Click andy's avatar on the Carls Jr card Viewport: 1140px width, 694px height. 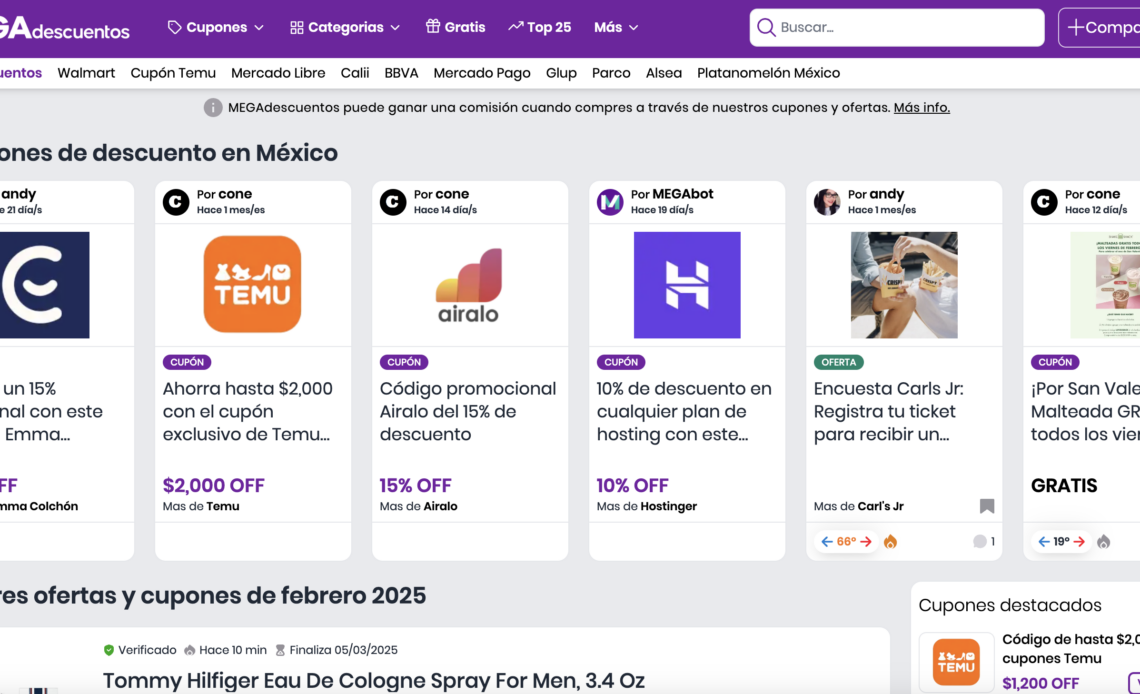tap(827, 201)
